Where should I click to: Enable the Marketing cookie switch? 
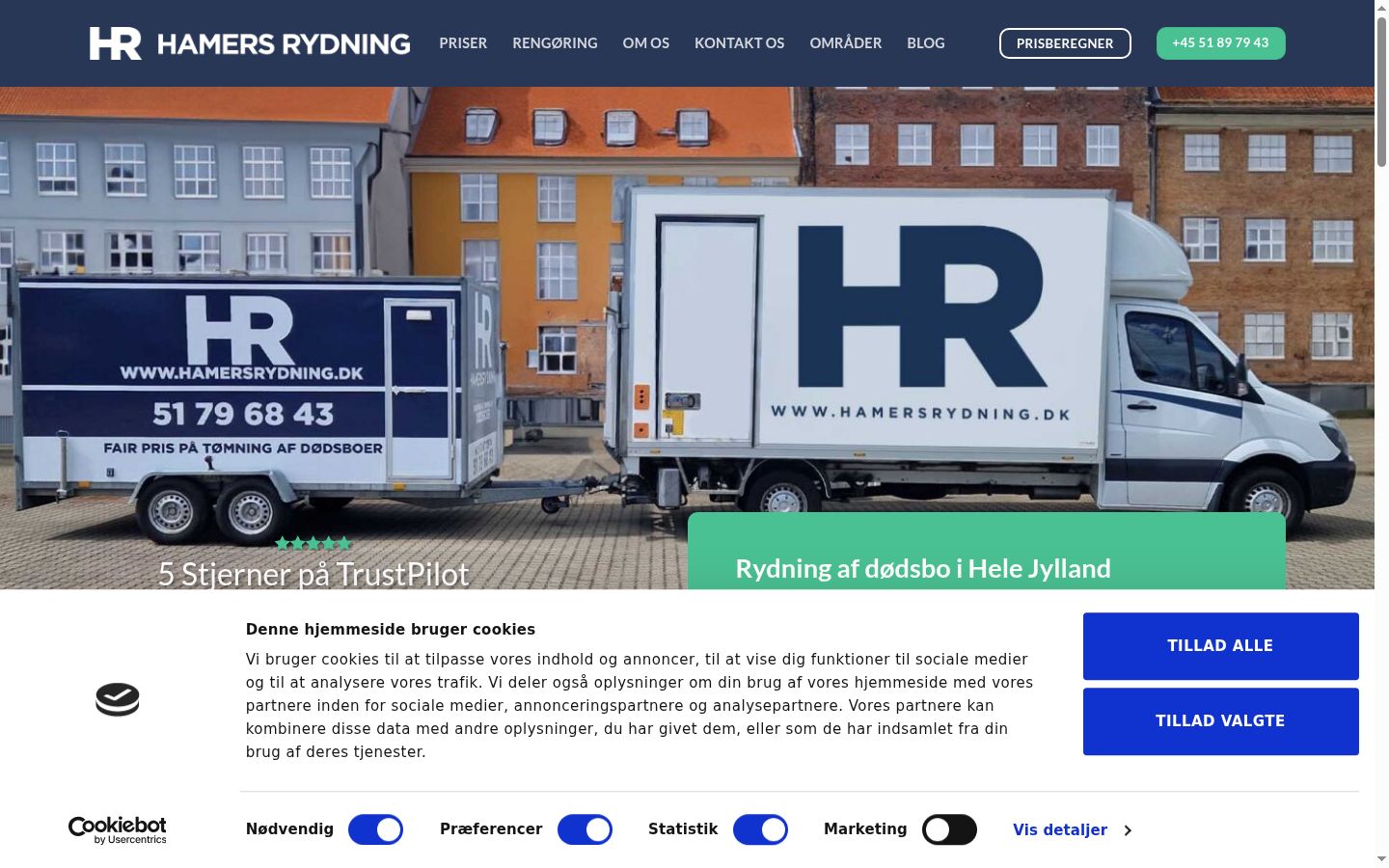(x=949, y=829)
